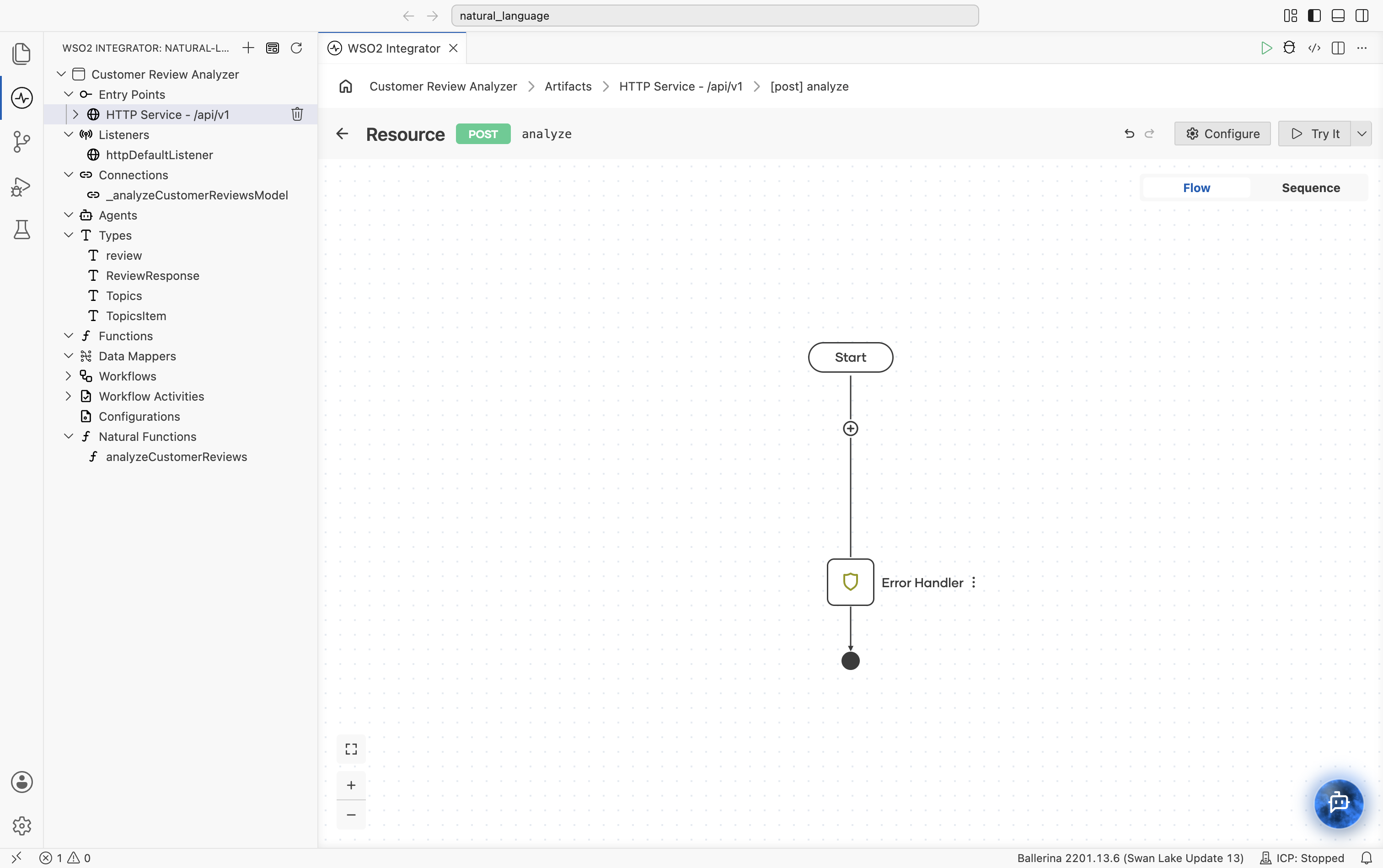Open Source Control view in activity bar
This screenshot has width=1383, height=868.
click(x=21, y=142)
